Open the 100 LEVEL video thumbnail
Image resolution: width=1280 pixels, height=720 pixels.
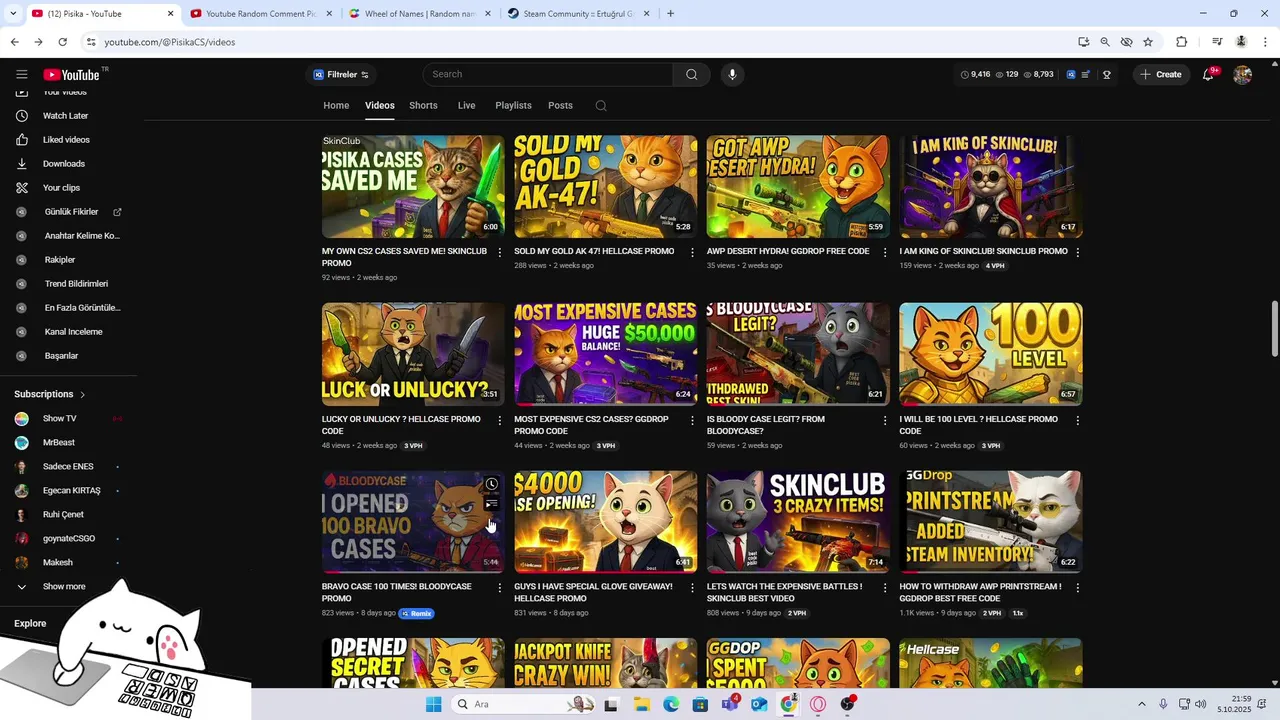tap(991, 354)
